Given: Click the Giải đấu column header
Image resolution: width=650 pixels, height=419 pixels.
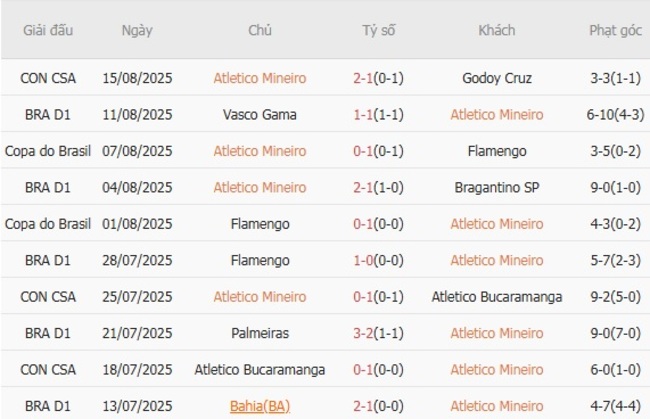Looking at the screenshot, I should point(48,30).
